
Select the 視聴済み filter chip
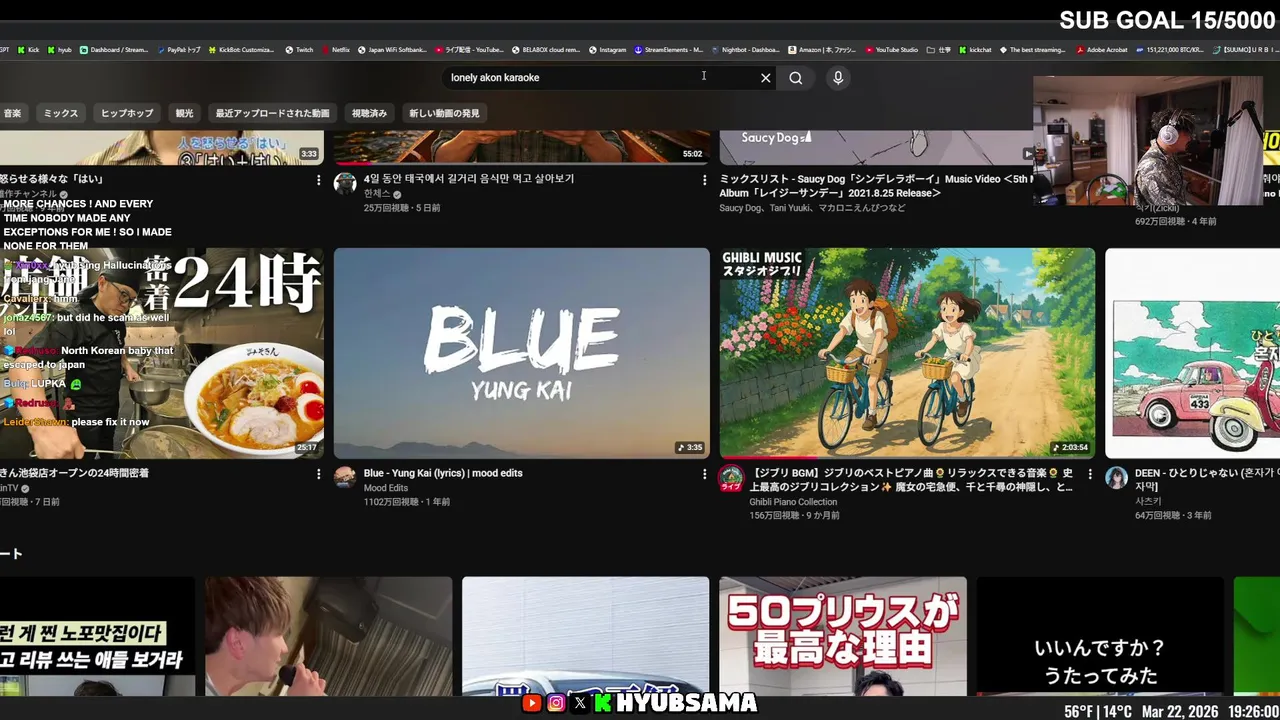pyautogui.click(x=369, y=113)
